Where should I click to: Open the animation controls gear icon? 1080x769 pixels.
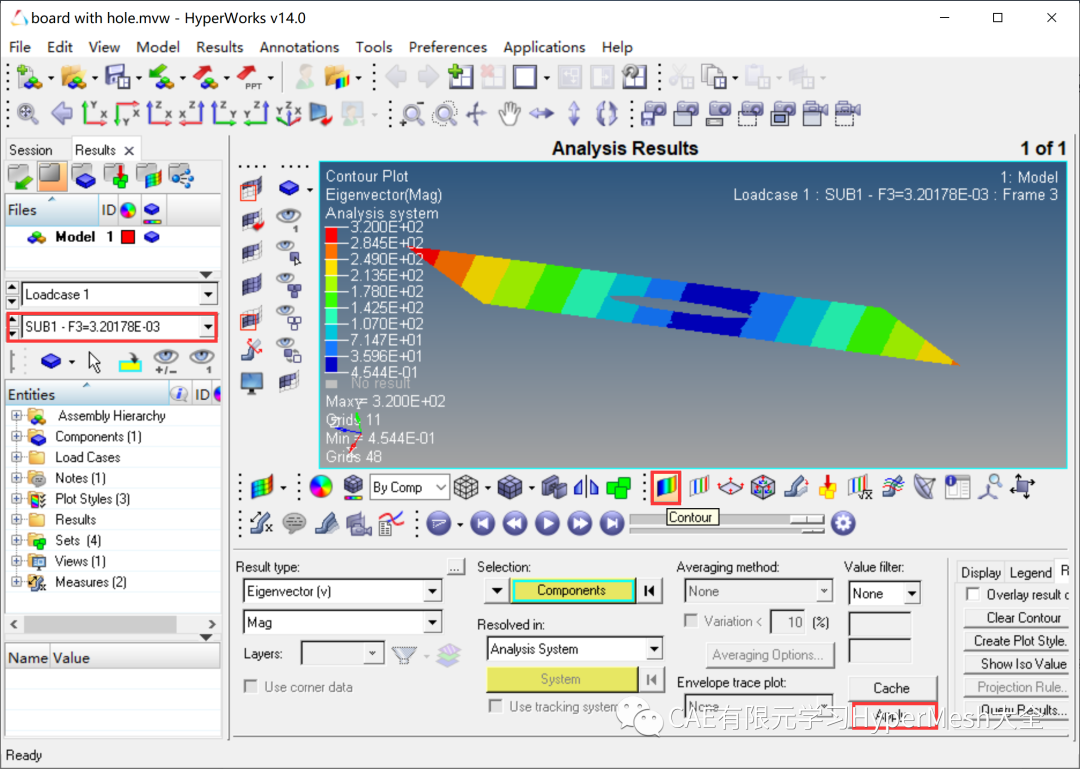[x=844, y=523]
